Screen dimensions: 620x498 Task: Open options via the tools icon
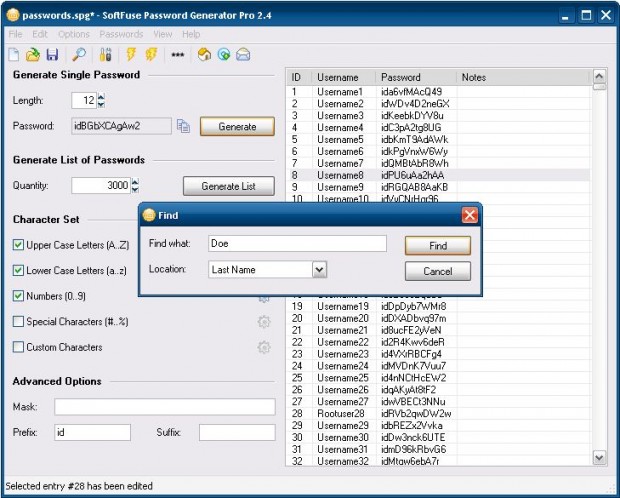[105, 55]
